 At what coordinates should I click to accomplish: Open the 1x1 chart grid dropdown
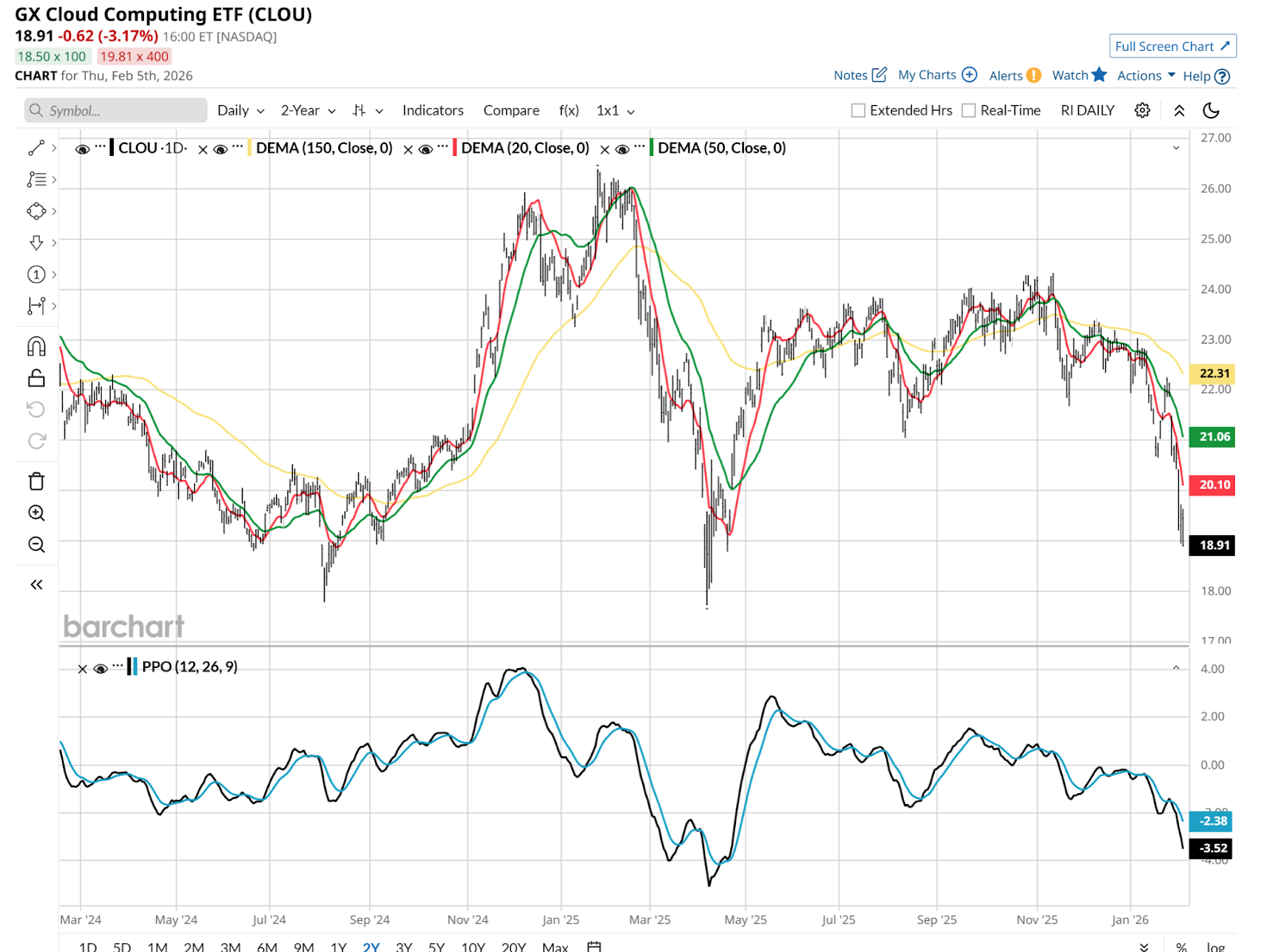point(616,111)
